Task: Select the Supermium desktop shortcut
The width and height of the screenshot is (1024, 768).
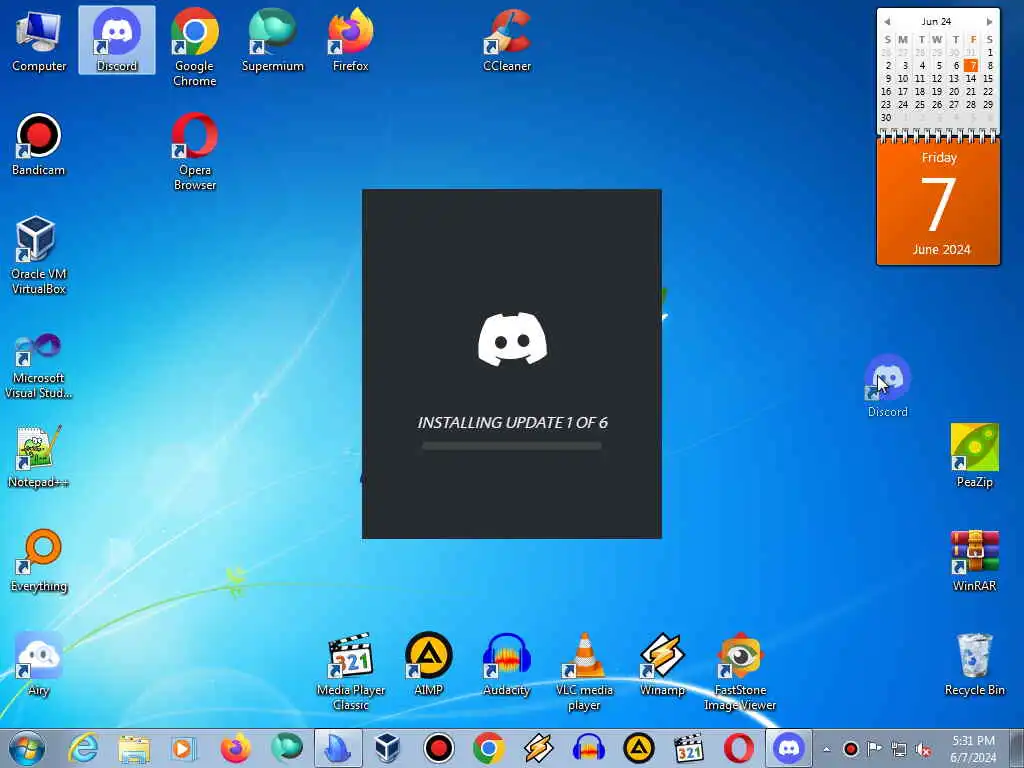Action: point(272,40)
